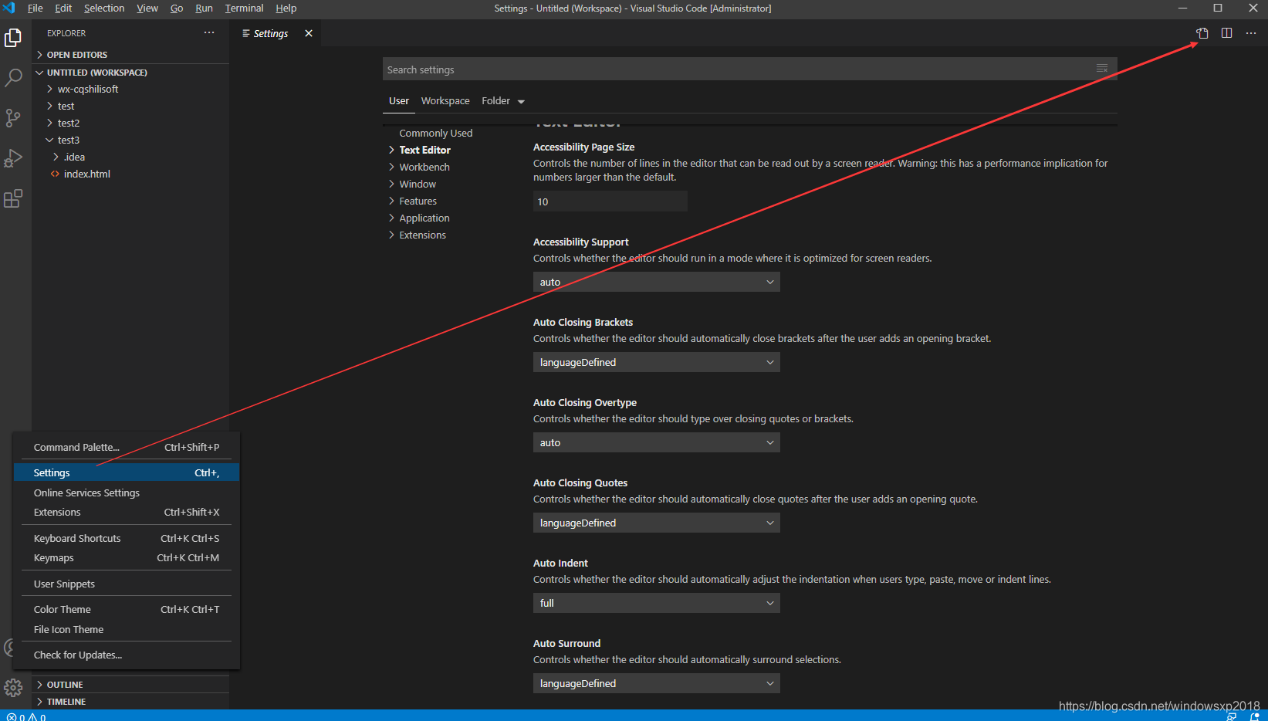Screen dimensions: 1268x721
Task: Expand Application settings category
Action: click(x=424, y=218)
